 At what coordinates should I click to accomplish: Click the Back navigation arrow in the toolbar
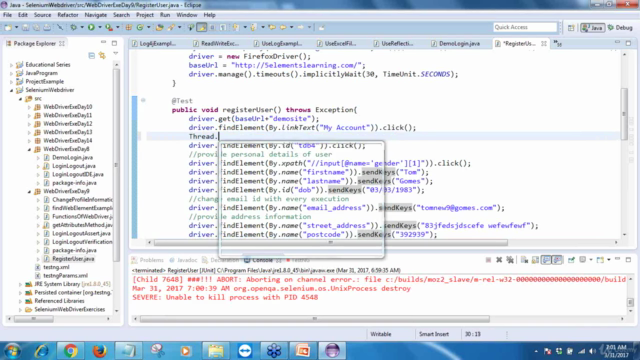pyautogui.click(x=283, y=27)
